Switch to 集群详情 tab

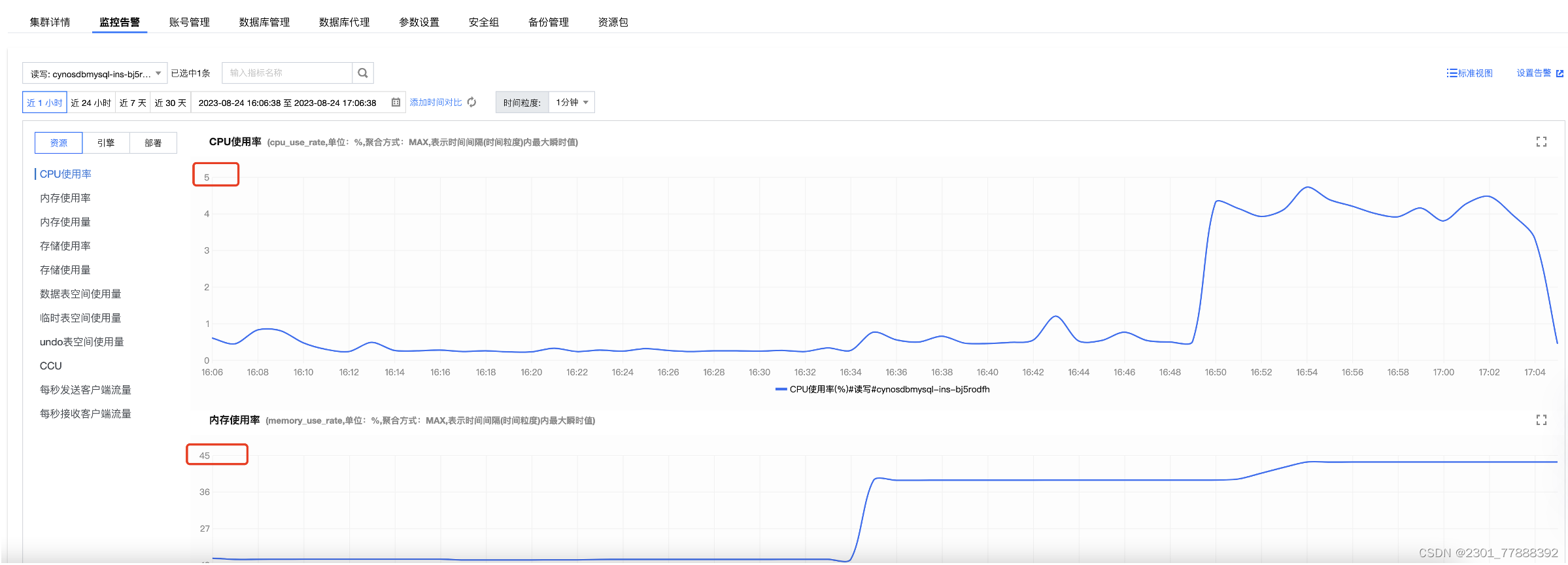[x=50, y=22]
